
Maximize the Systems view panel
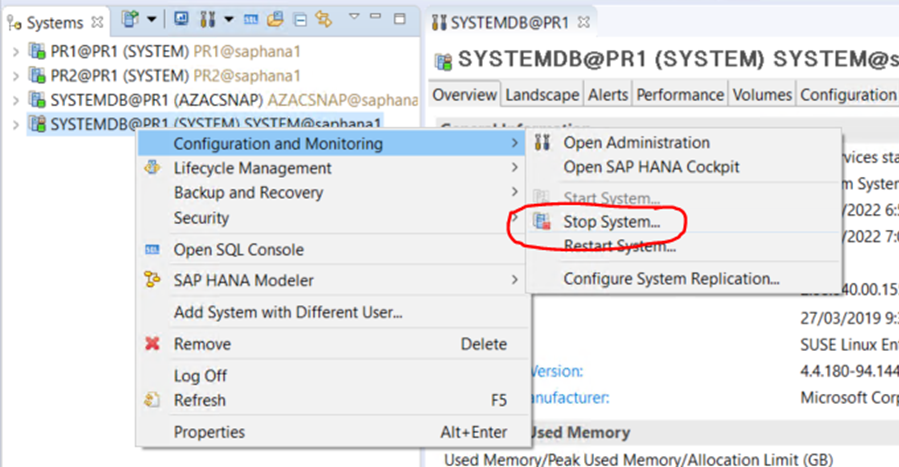pyautogui.click(x=400, y=19)
